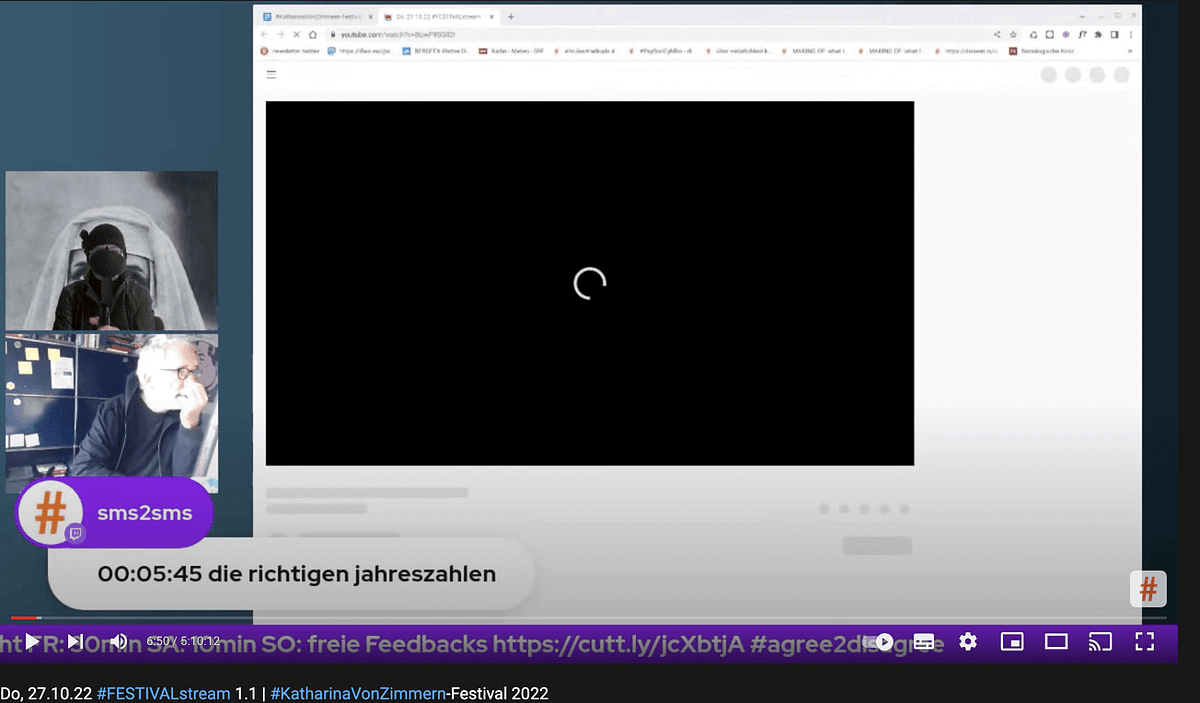Open the #FESTIVALstream hashtag link
The image size is (1200, 703).
(x=164, y=693)
